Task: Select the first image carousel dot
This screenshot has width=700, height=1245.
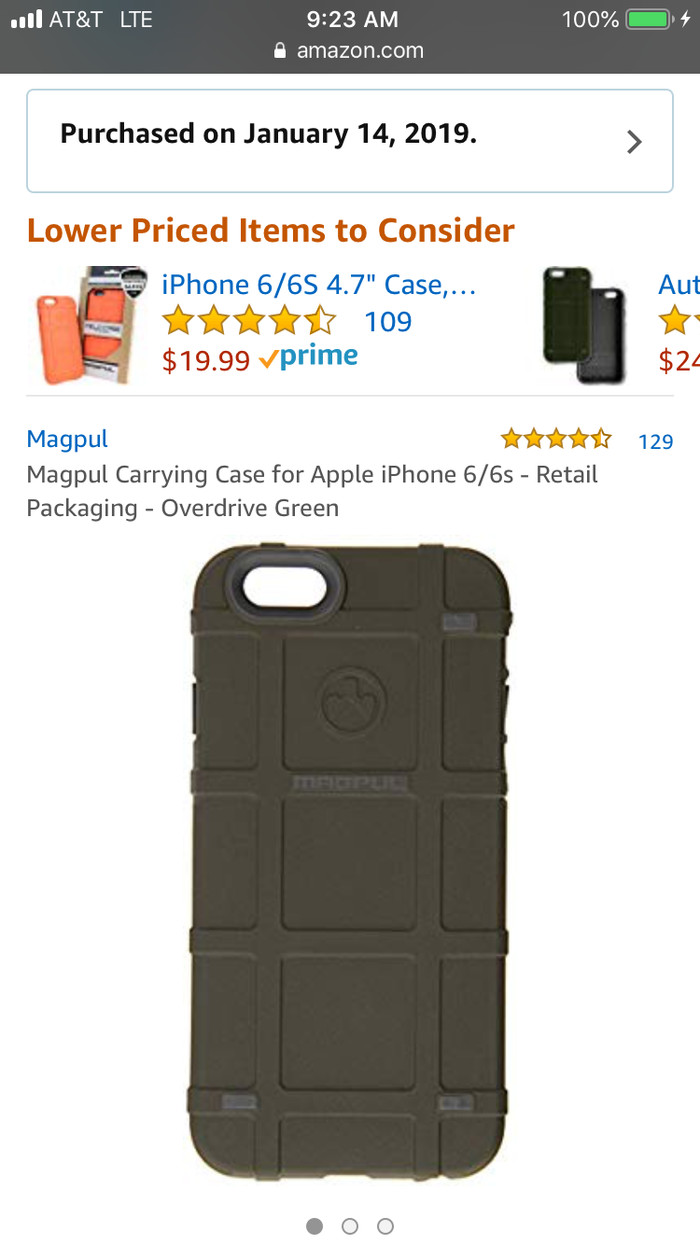Action: 314,1225
